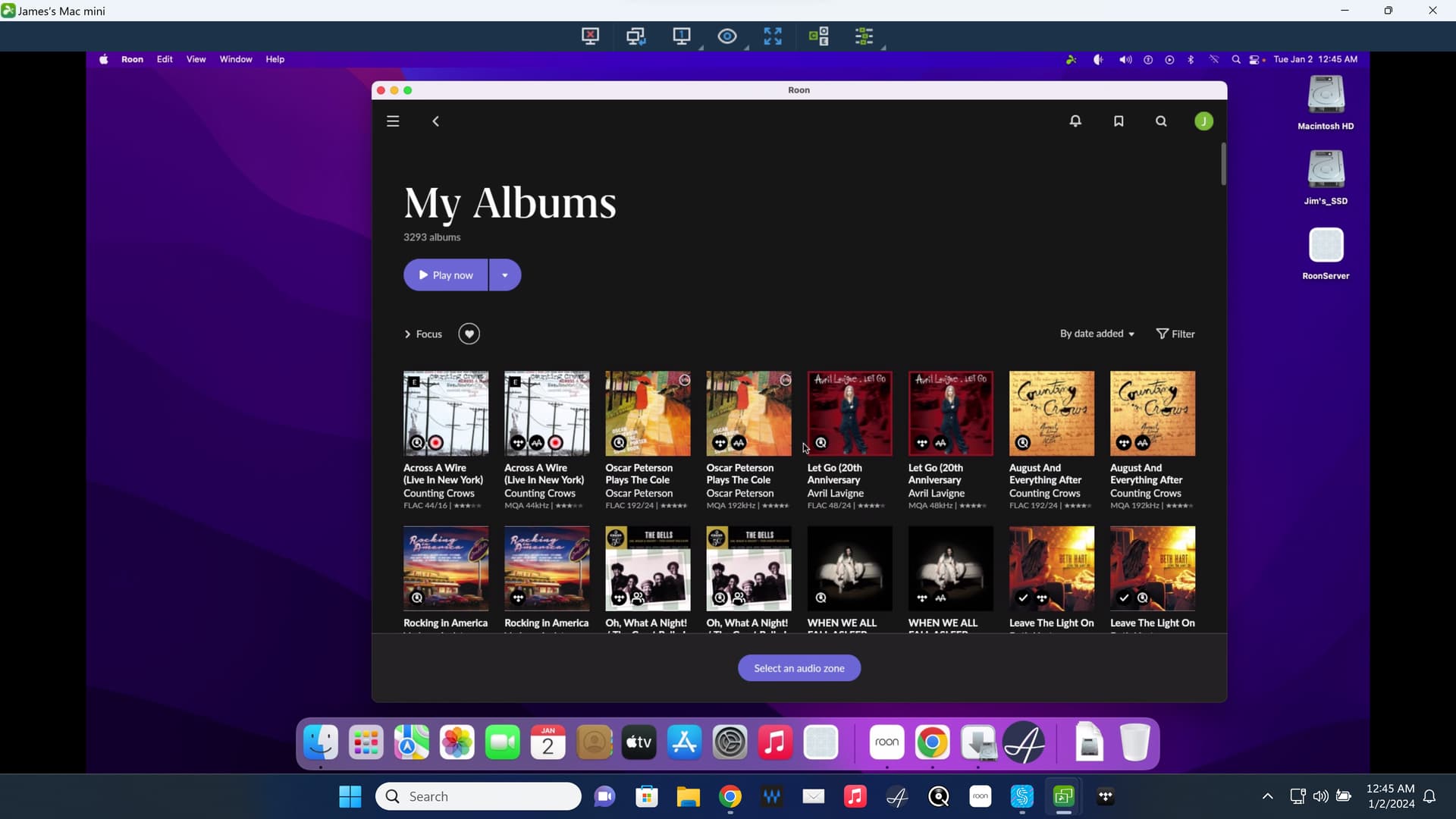The width and height of the screenshot is (1456, 819).
Task: Click the Filter funnel icon
Action: (1162, 334)
